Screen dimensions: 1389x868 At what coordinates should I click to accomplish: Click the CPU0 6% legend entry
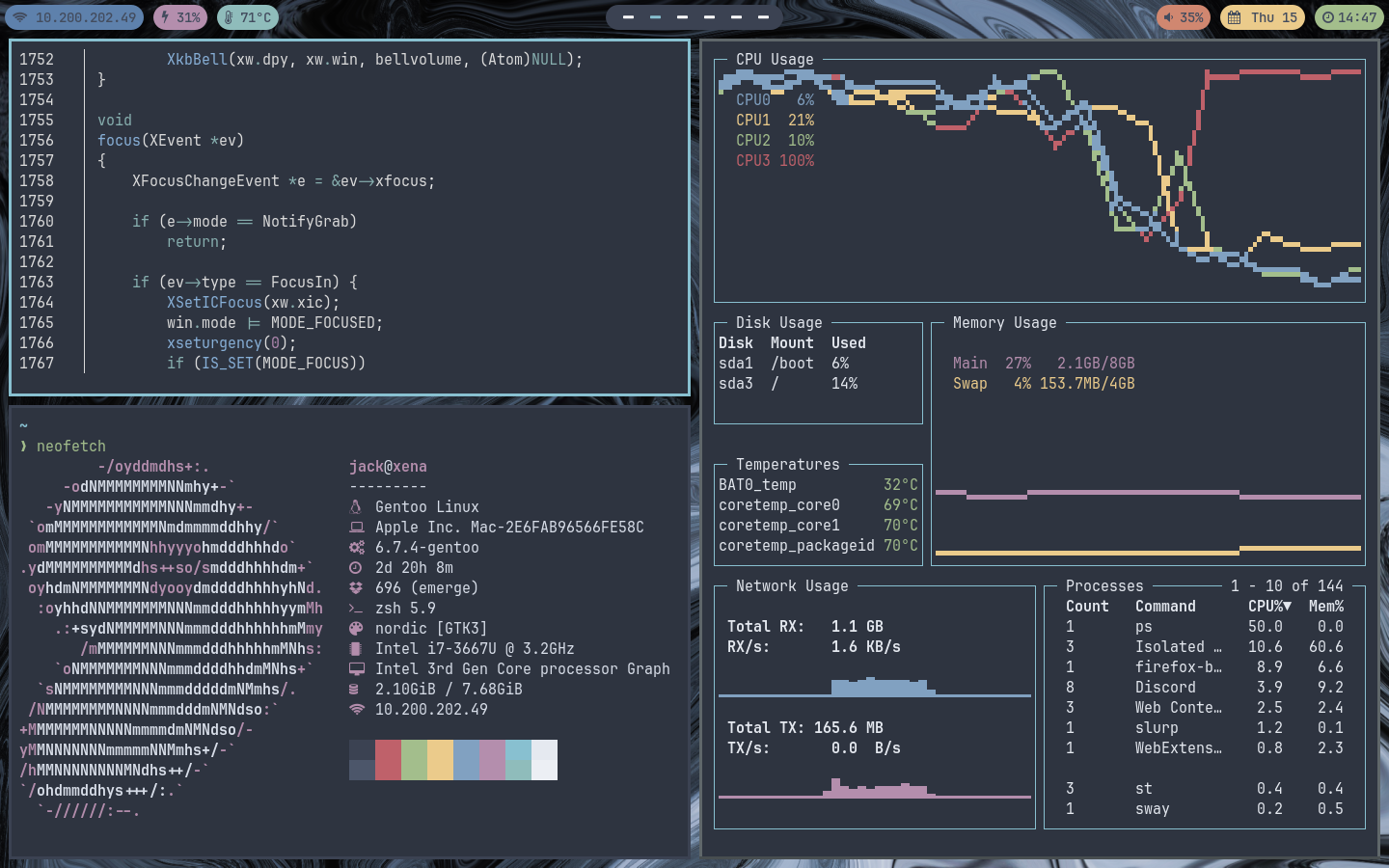(x=775, y=99)
